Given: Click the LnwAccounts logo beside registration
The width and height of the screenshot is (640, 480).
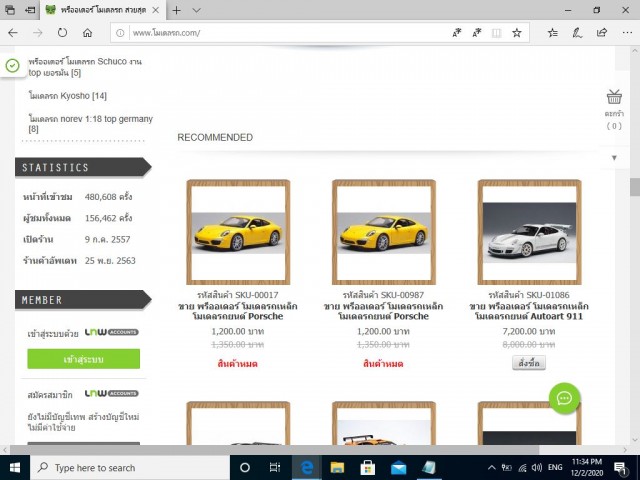Looking at the screenshot, I should click(x=112, y=393).
